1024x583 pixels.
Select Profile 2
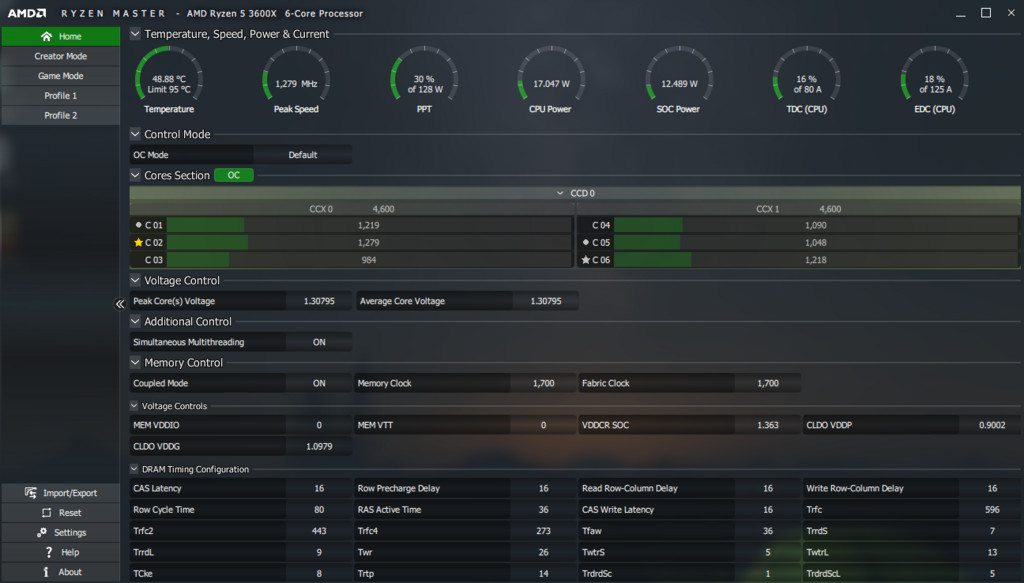pos(61,115)
